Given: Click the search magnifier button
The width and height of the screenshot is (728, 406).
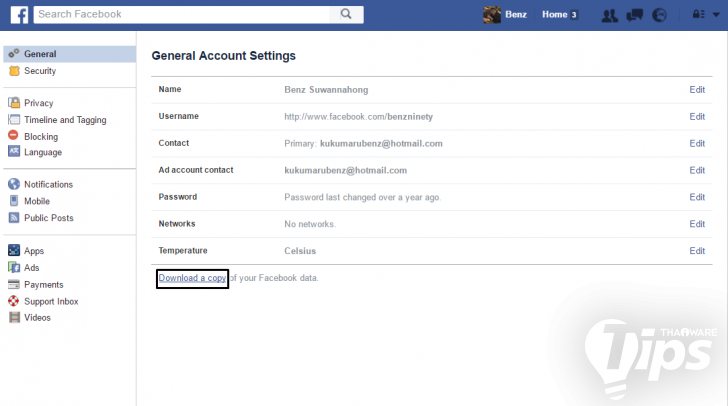Looking at the screenshot, I should pos(346,14).
